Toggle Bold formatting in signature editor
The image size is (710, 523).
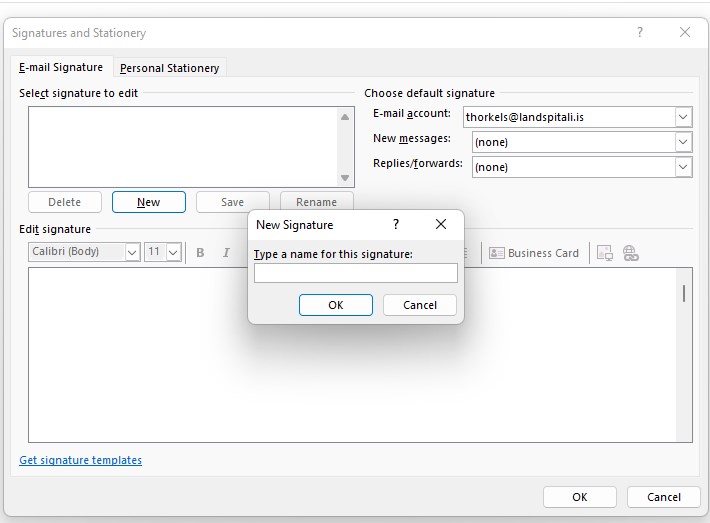point(200,253)
